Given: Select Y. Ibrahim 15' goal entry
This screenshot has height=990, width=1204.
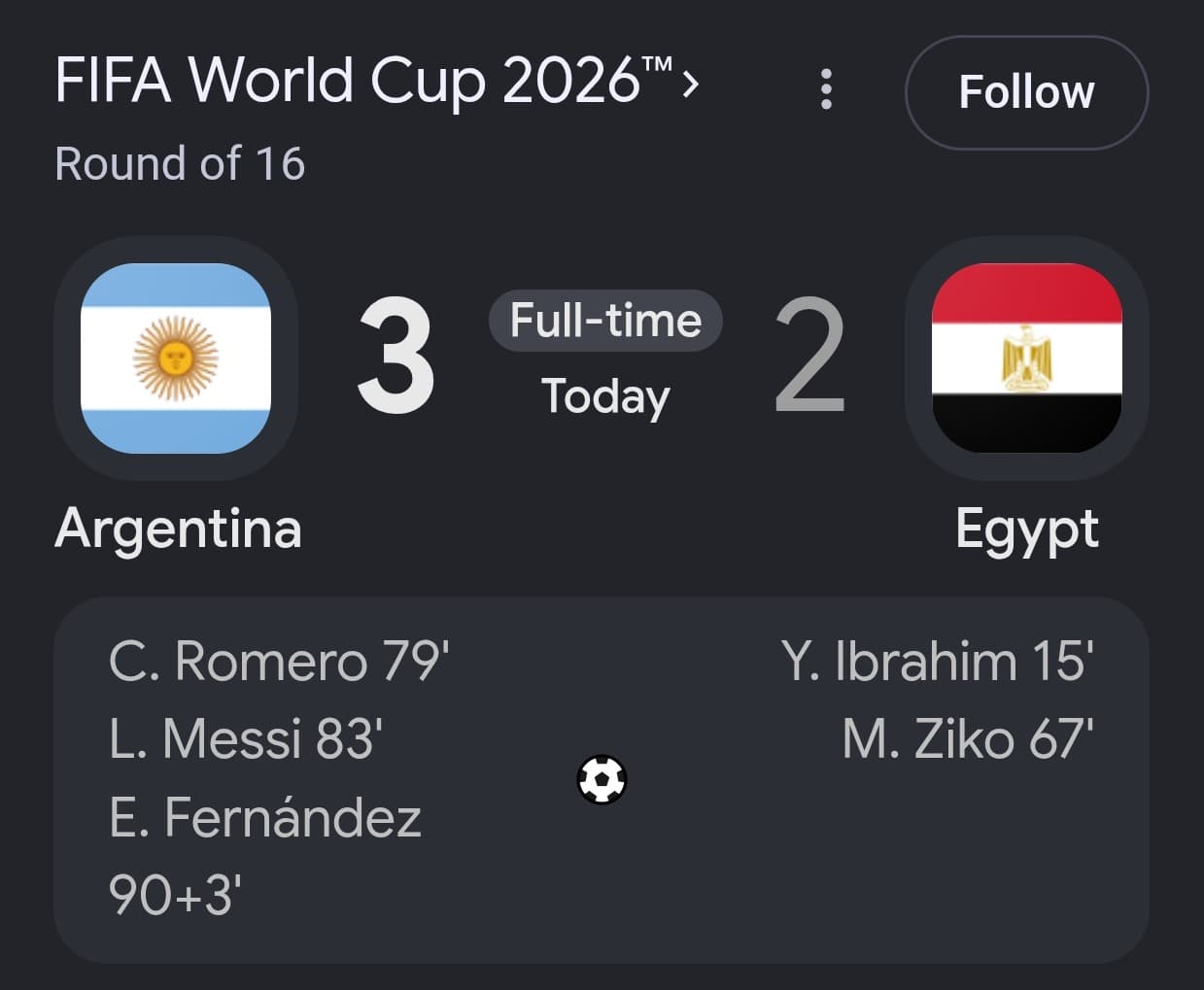Looking at the screenshot, I should pos(937,662).
